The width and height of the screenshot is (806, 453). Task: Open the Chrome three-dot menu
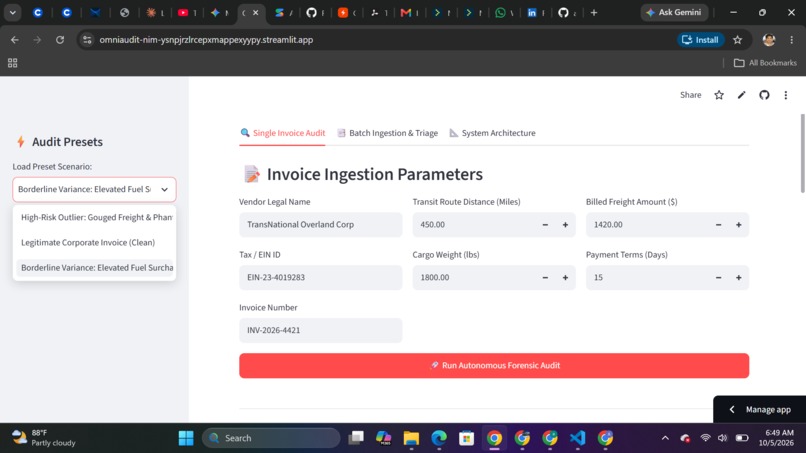point(792,40)
